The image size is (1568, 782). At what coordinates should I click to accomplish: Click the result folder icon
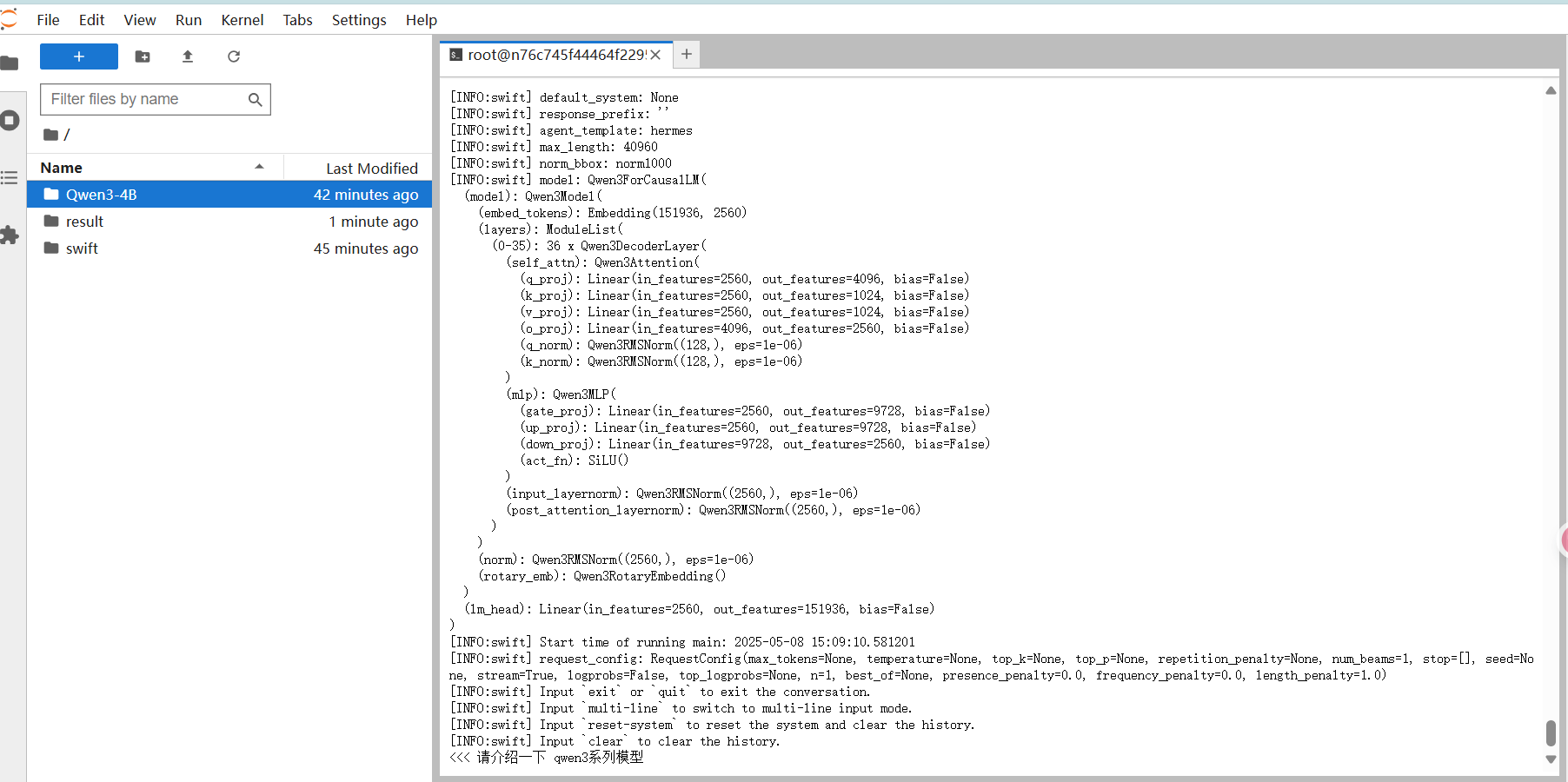51,221
